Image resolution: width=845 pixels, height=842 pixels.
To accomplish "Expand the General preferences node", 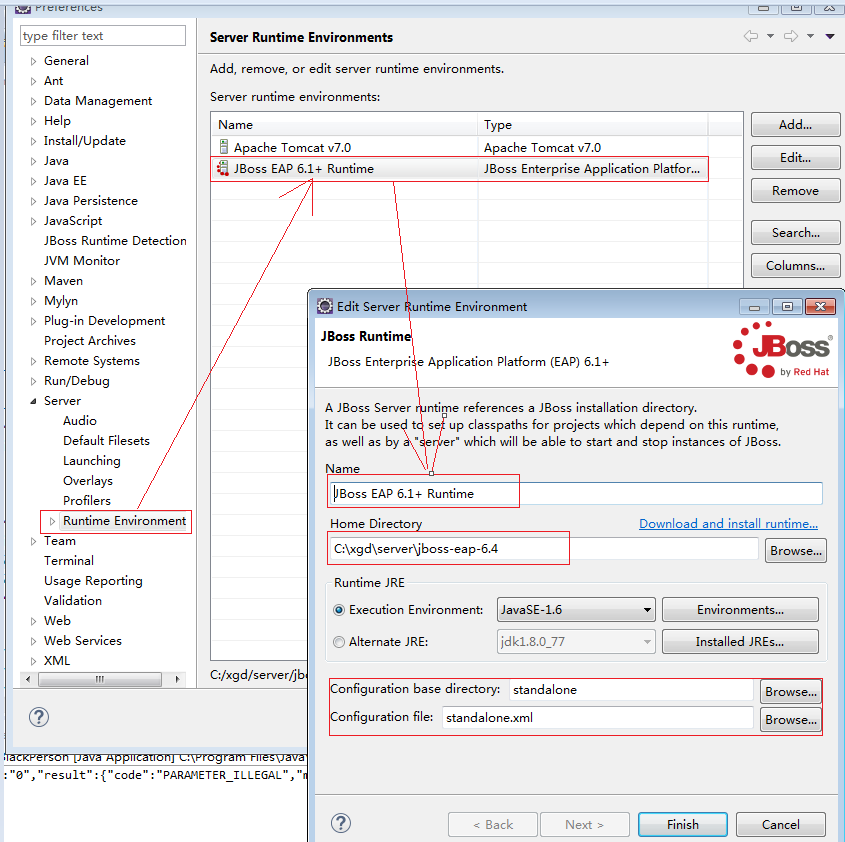I will pos(33,61).
